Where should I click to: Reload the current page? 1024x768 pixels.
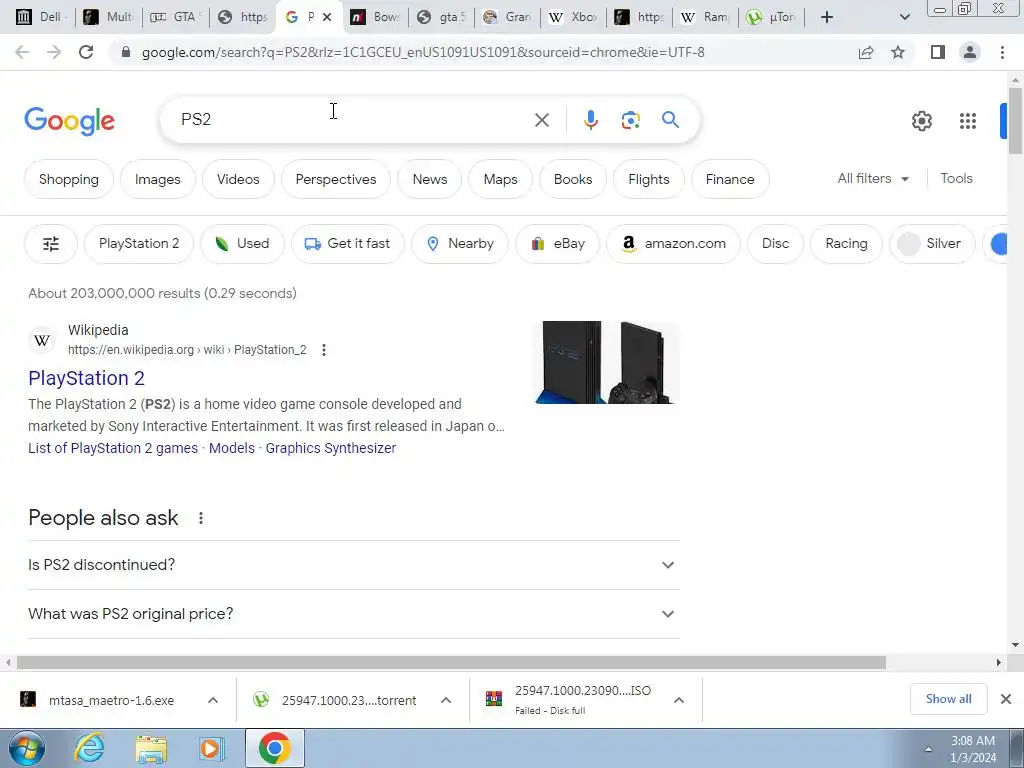86,52
